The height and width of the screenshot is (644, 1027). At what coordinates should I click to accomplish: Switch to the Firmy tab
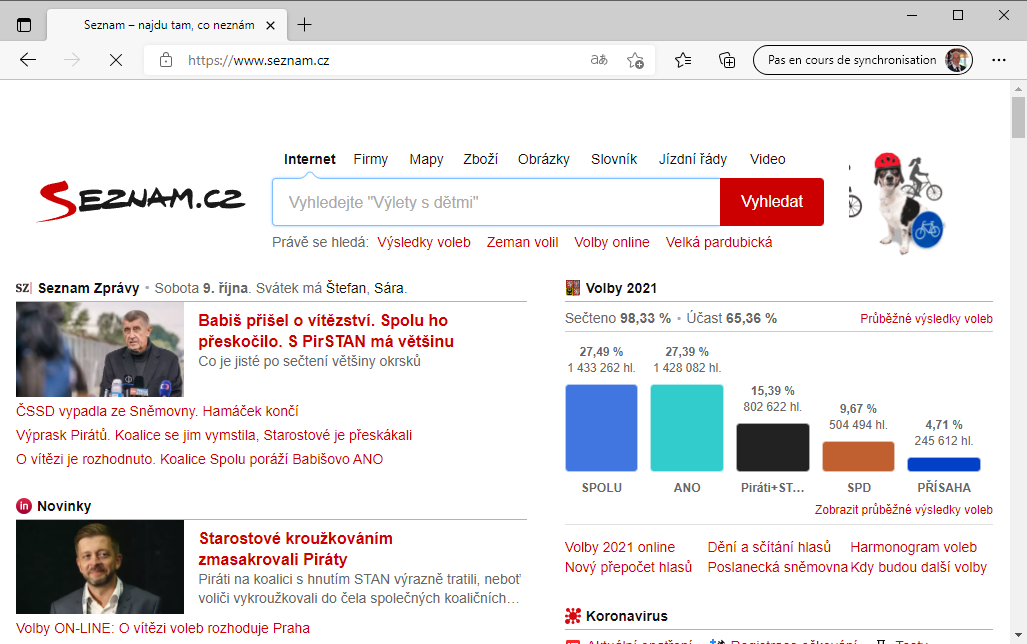point(371,159)
